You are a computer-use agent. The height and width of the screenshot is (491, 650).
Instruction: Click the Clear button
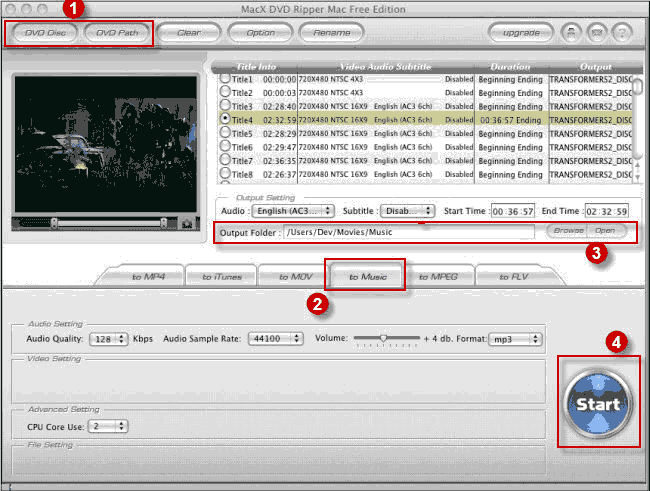189,33
